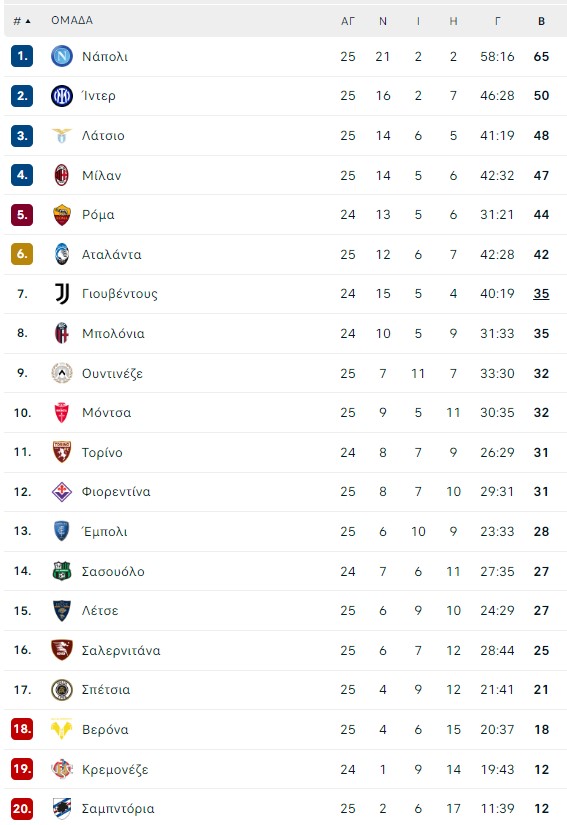Open the Μπολόνια team link
The image size is (567, 825).
click(x=113, y=334)
